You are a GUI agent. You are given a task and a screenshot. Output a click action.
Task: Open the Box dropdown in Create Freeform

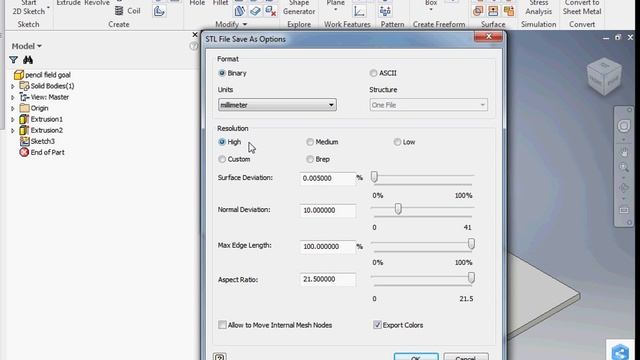(x=431, y=9)
